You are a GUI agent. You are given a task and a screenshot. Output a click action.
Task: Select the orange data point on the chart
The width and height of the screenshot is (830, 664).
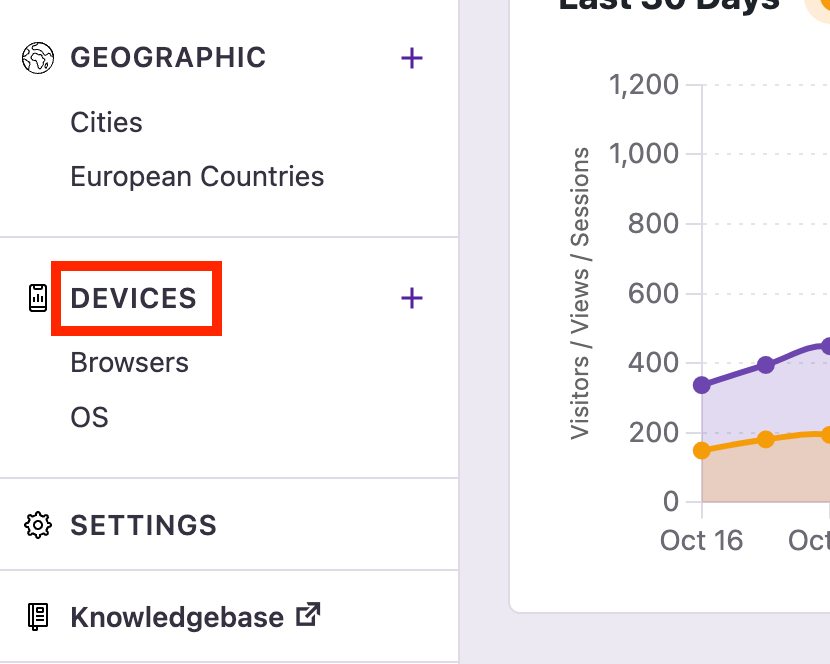702,450
